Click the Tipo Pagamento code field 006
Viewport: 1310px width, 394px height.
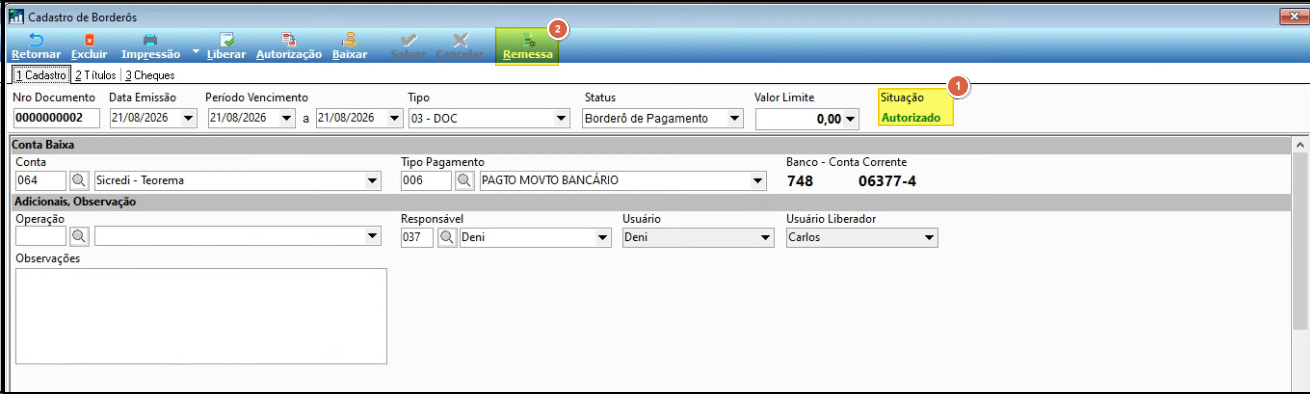(x=426, y=181)
